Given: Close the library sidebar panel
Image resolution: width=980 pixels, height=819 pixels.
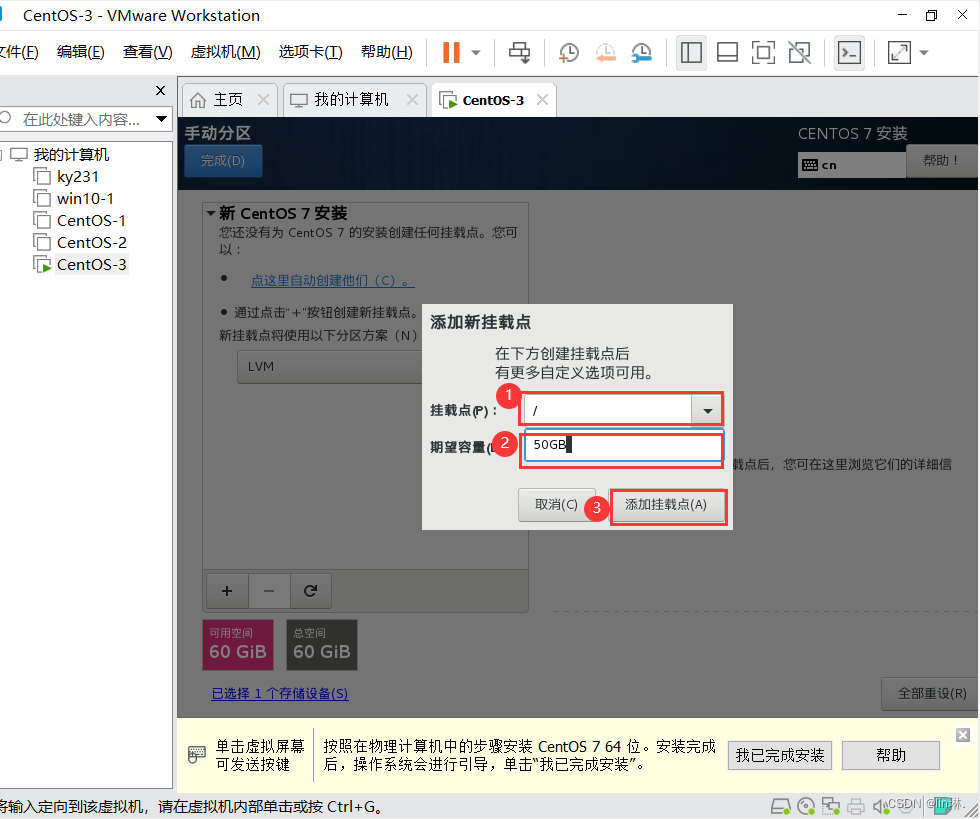Looking at the screenshot, I should [161, 91].
